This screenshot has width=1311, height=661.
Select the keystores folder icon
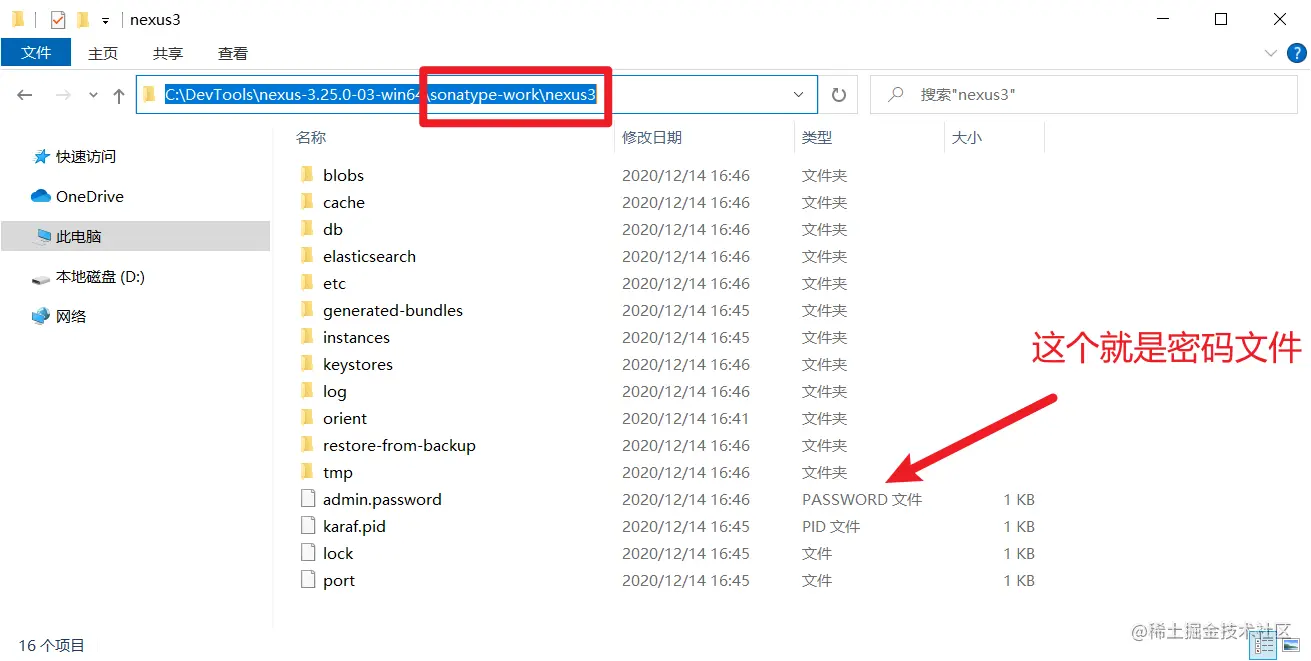tap(307, 364)
